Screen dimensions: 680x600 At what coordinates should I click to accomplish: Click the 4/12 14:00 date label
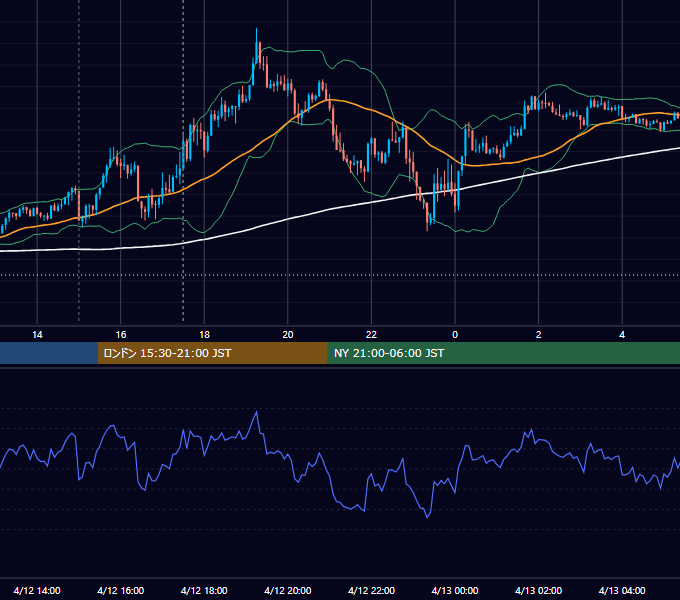click(37, 590)
